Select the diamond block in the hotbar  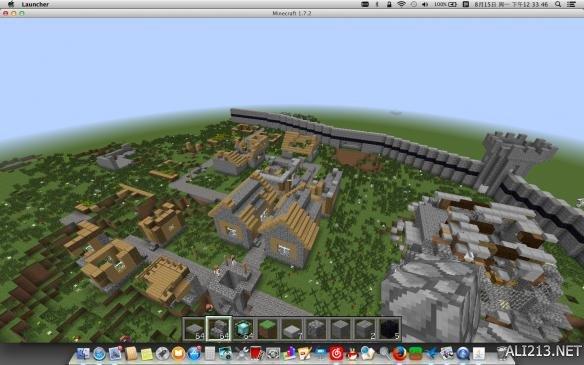tap(243, 328)
